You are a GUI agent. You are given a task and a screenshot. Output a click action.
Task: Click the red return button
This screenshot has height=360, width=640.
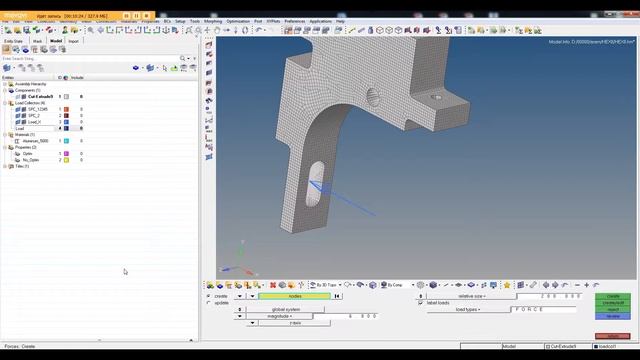tap(613, 336)
